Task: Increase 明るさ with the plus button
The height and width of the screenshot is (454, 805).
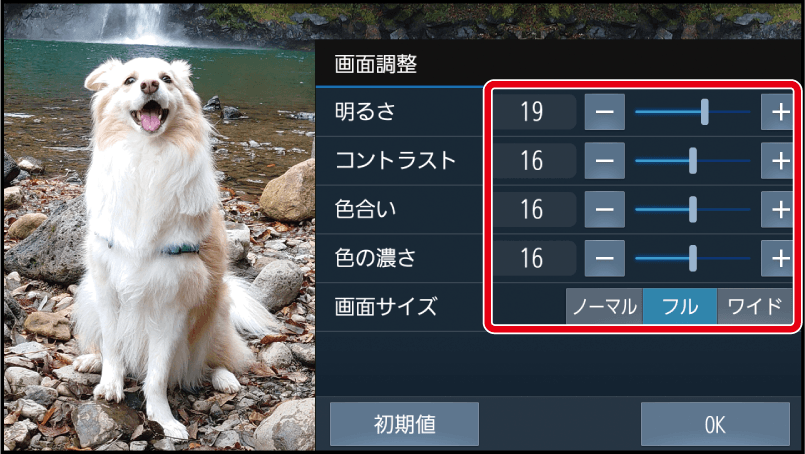Action: pyautogui.click(x=777, y=112)
